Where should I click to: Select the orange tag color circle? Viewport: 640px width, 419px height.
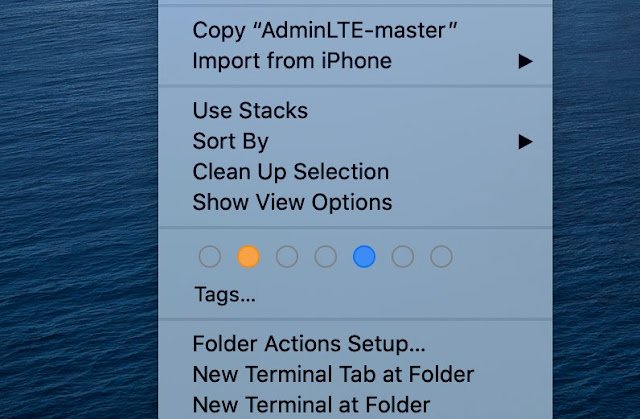(248, 257)
